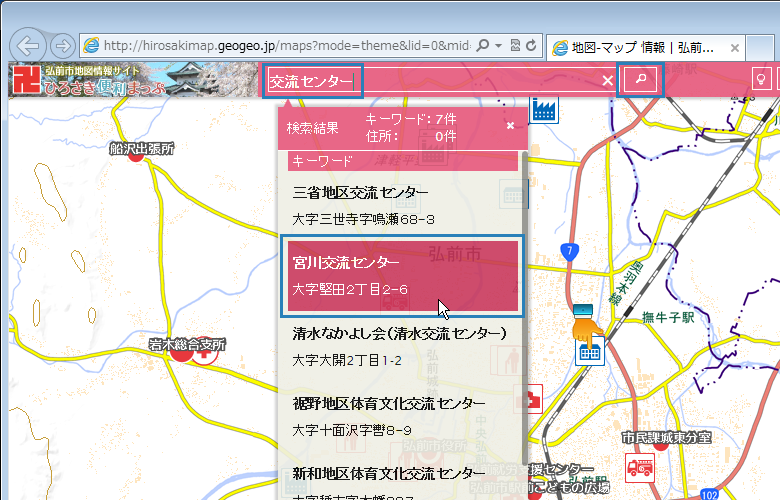Click the Route 102 shield on the map

click(x=709, y=495)
